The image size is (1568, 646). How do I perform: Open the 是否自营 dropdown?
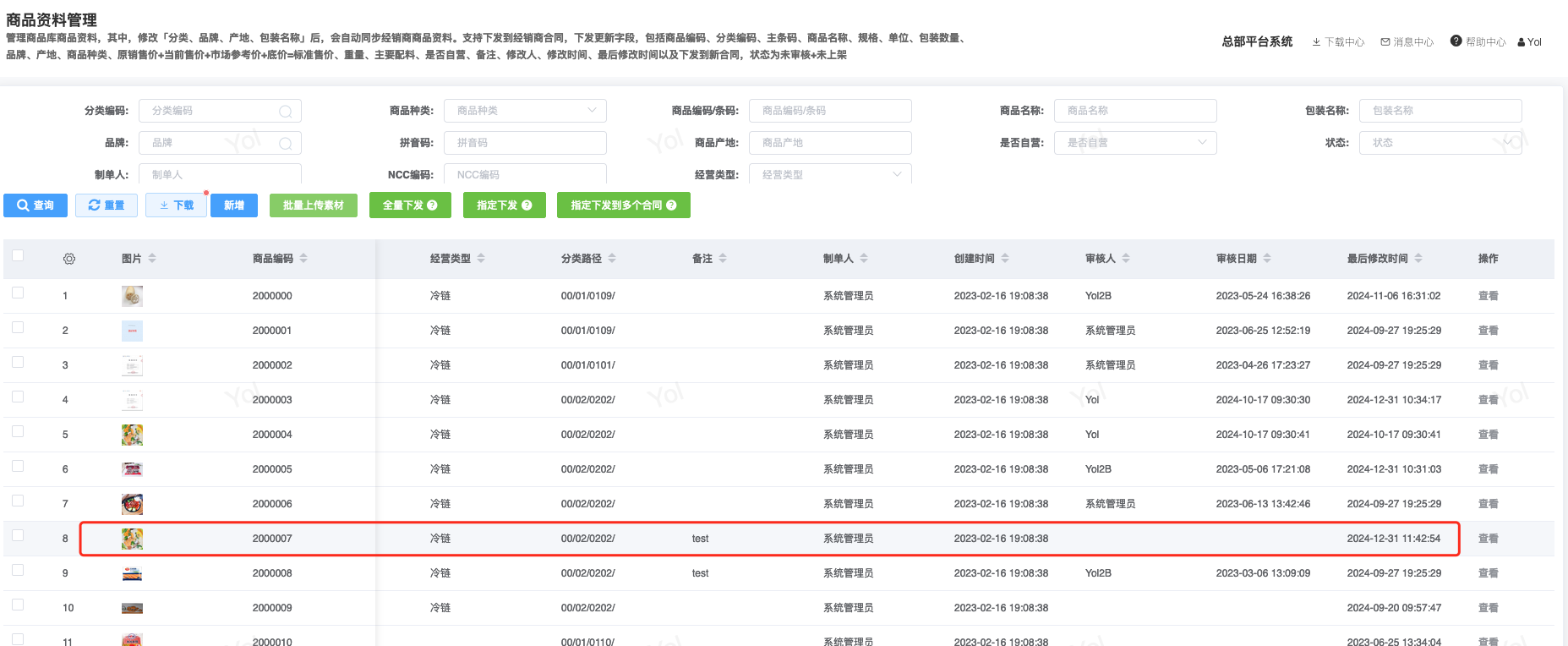1202,143
